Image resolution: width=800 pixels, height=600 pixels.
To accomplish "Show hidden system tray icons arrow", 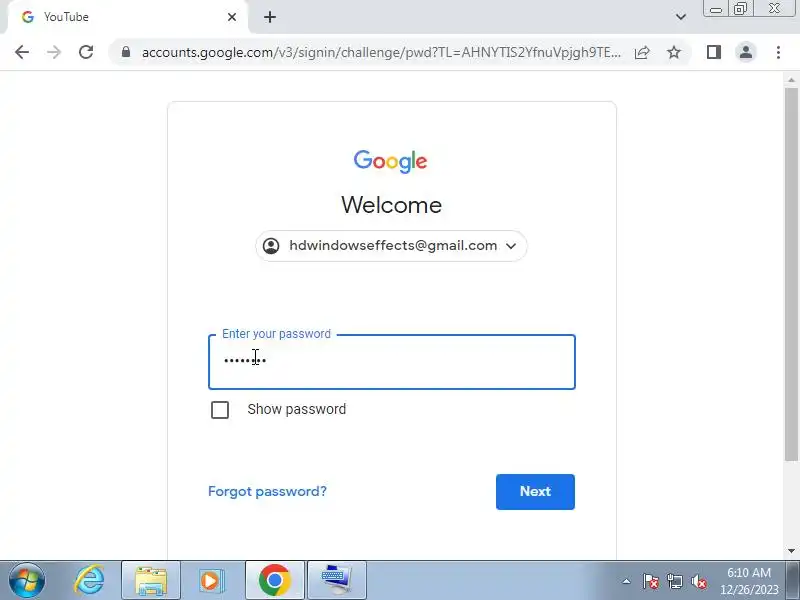I will point(627,581).
